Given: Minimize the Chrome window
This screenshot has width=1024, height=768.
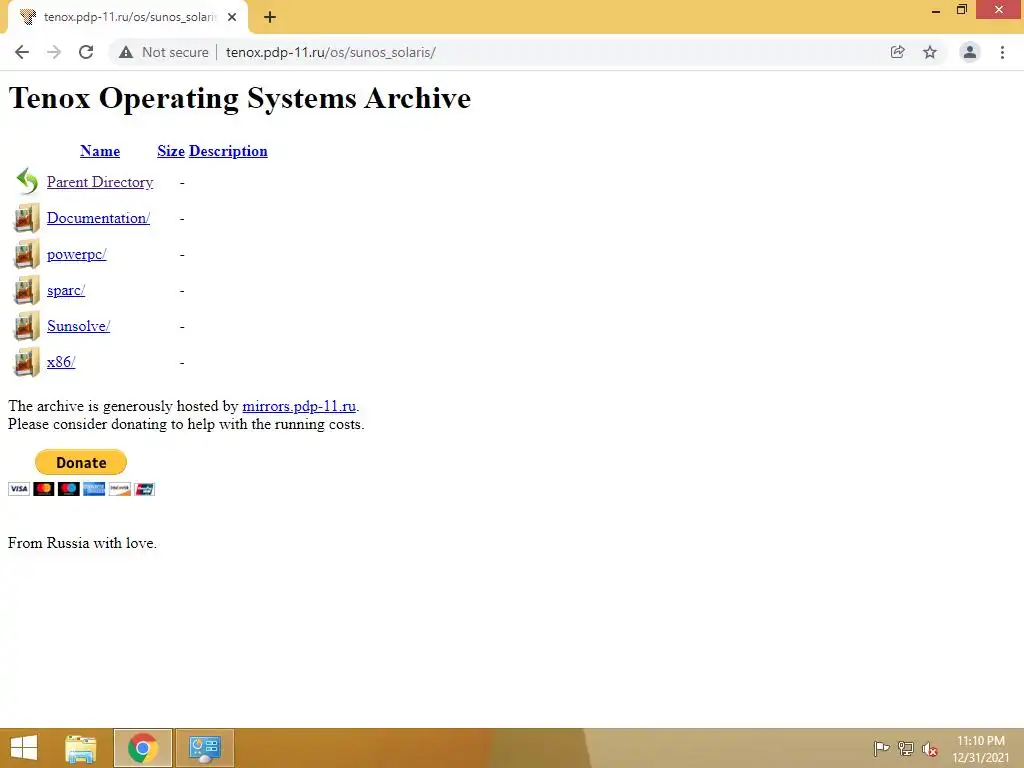Looking at the screenshot, I should click(936, 10).
